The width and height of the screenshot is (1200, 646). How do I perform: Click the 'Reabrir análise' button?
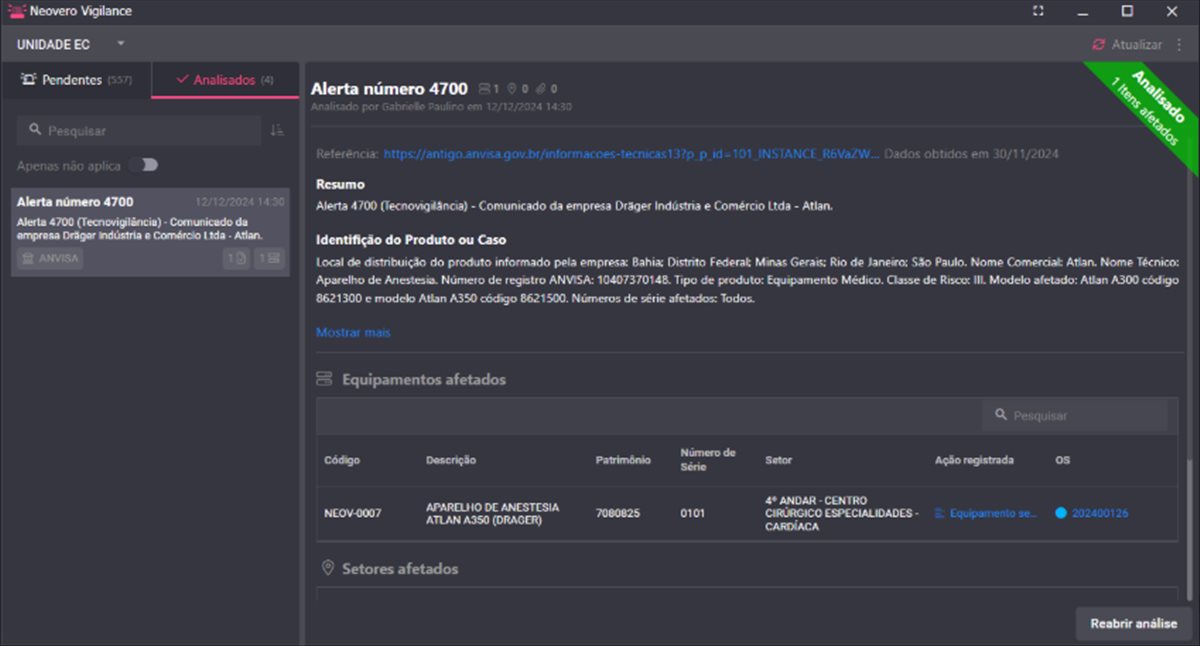point(1133,623)
